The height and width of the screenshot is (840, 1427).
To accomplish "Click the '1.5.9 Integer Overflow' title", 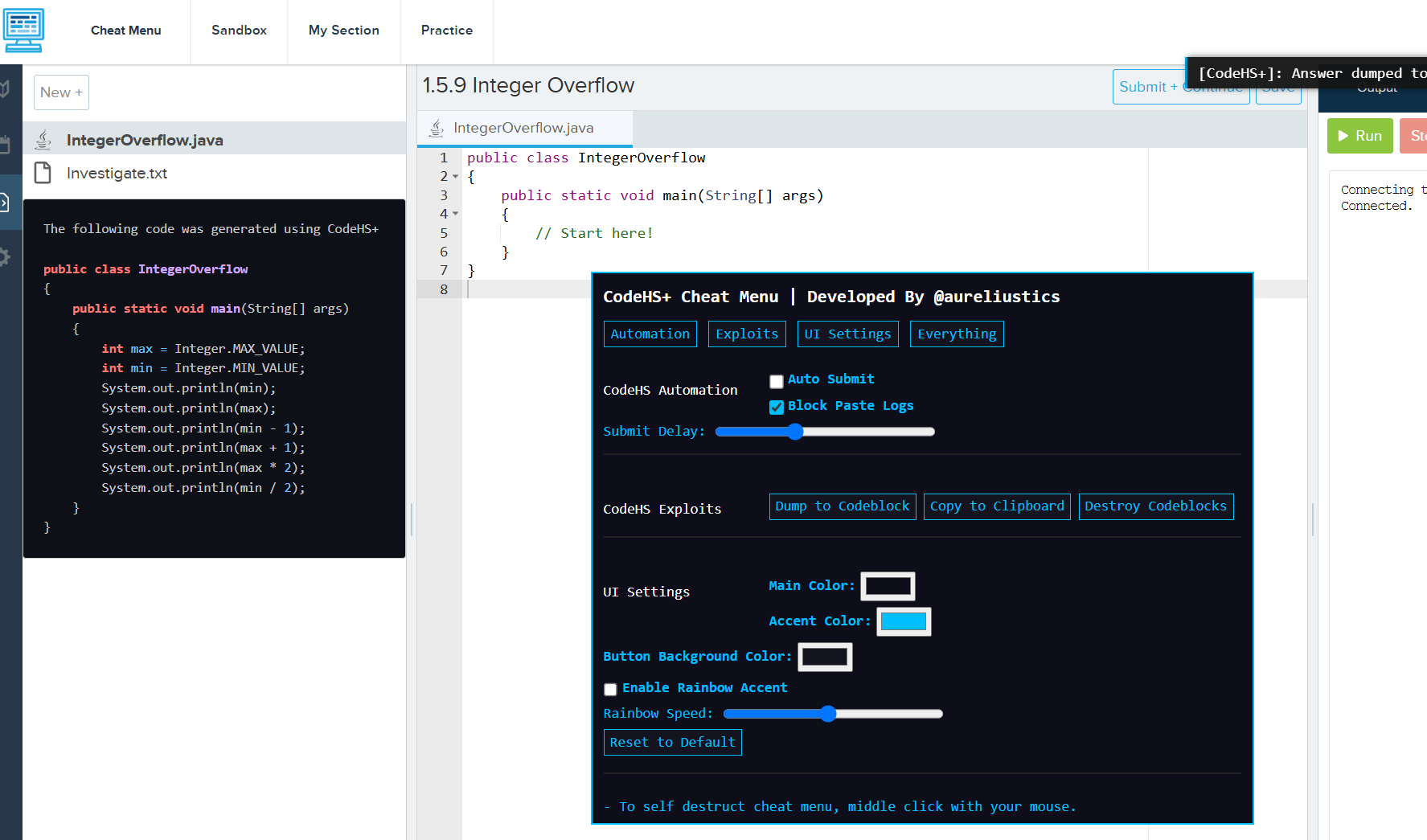I will click(528, 85).
